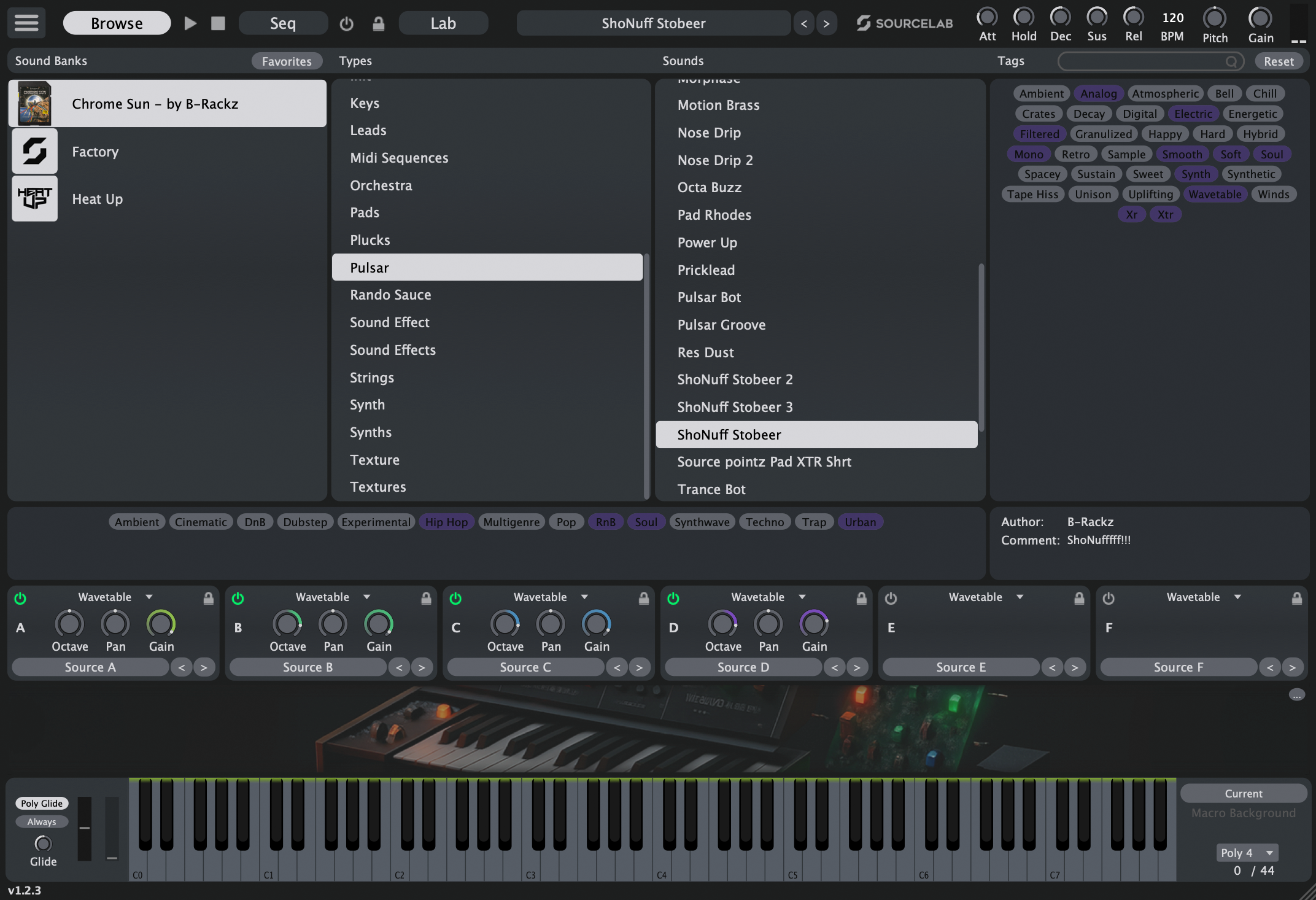Open source D Wavetable type dropdown
1316x900 pixels.
768,597
